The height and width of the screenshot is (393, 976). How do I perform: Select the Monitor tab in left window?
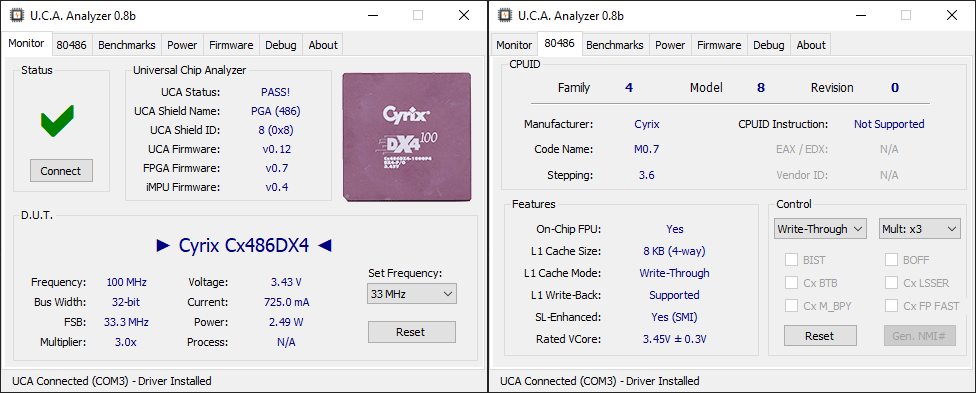tap(26, 44)
